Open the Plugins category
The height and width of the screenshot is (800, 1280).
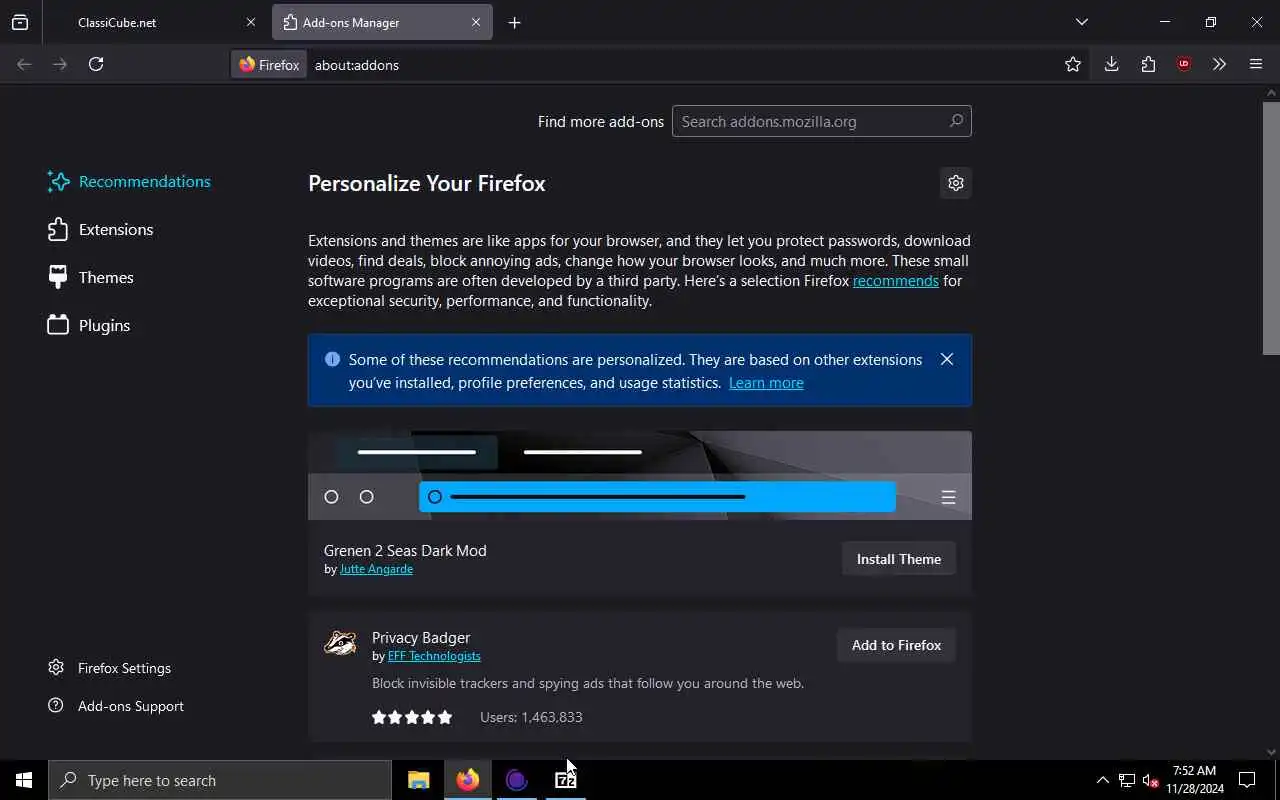coord(90,325)
